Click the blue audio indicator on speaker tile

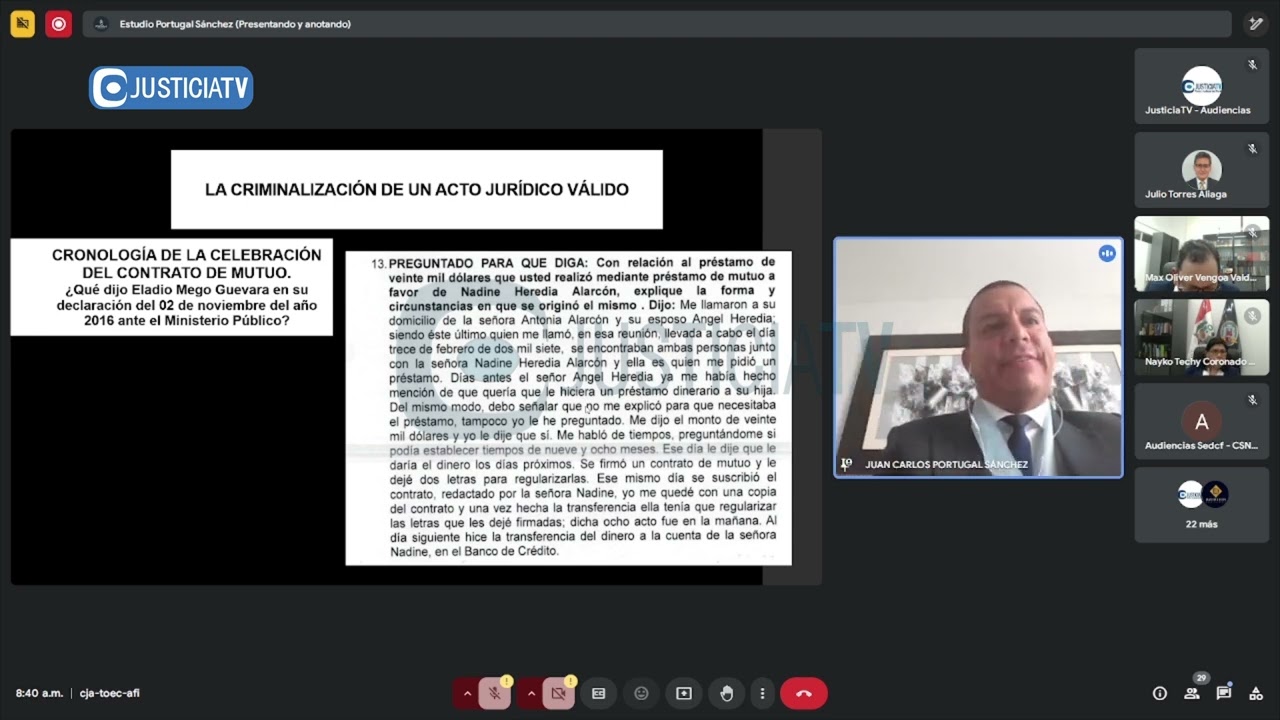click(1106, 253)
